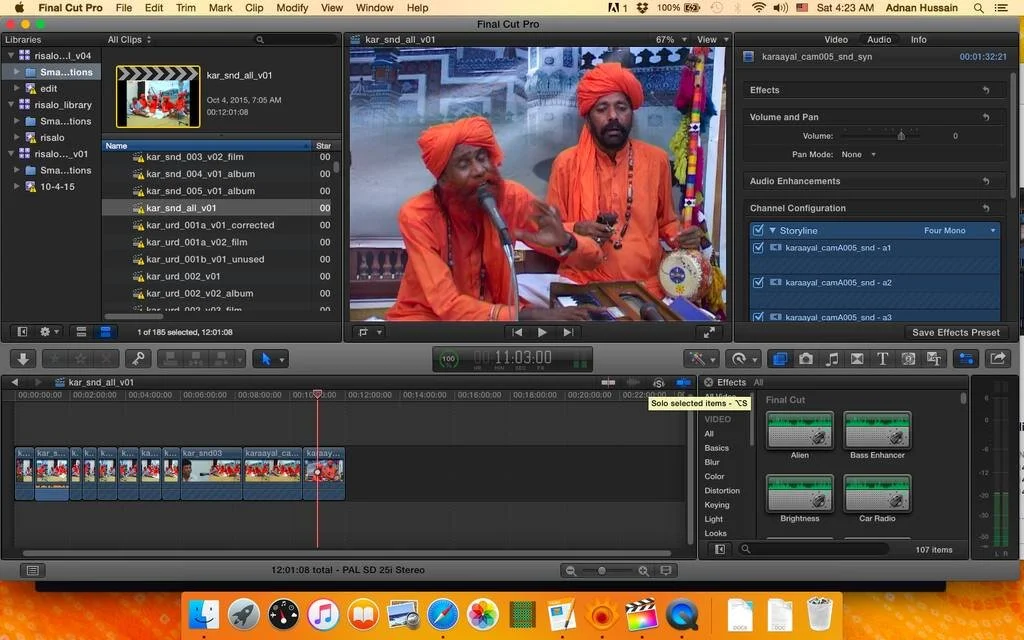Select the Distortion effects category
The width and height of the screenshot is (1024, 640).
point(722,490)
